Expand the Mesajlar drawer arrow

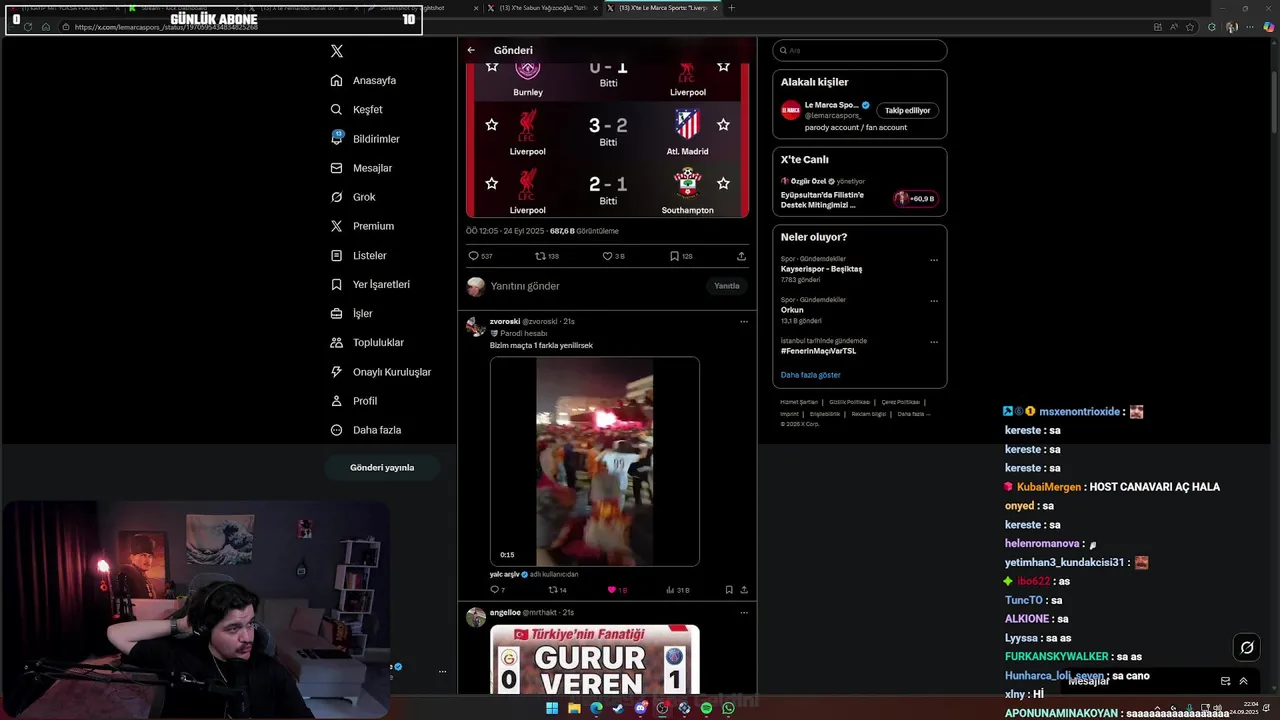[x=1243, y=681]
